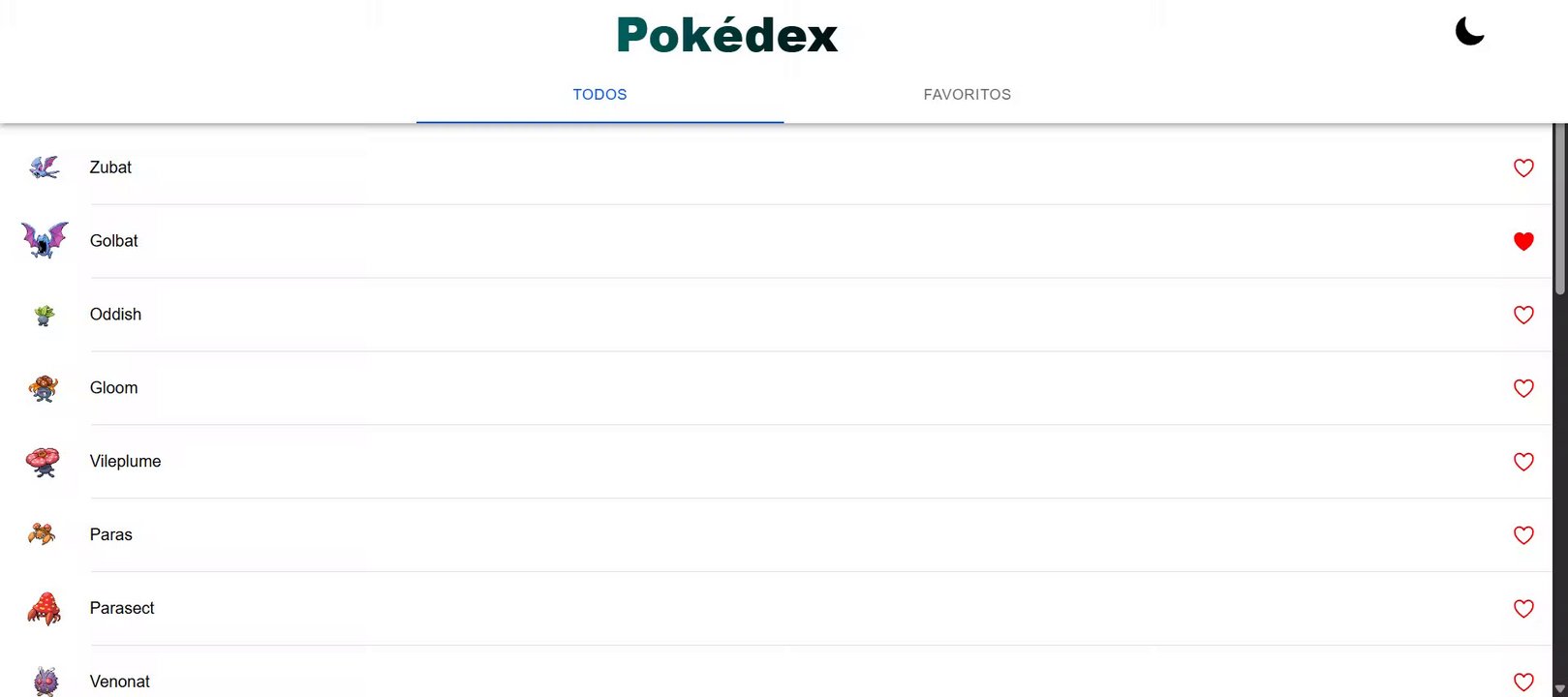Unfavorite Golbat via the filled red heart
The image size is (1568, 697).
coord(1523,241)
